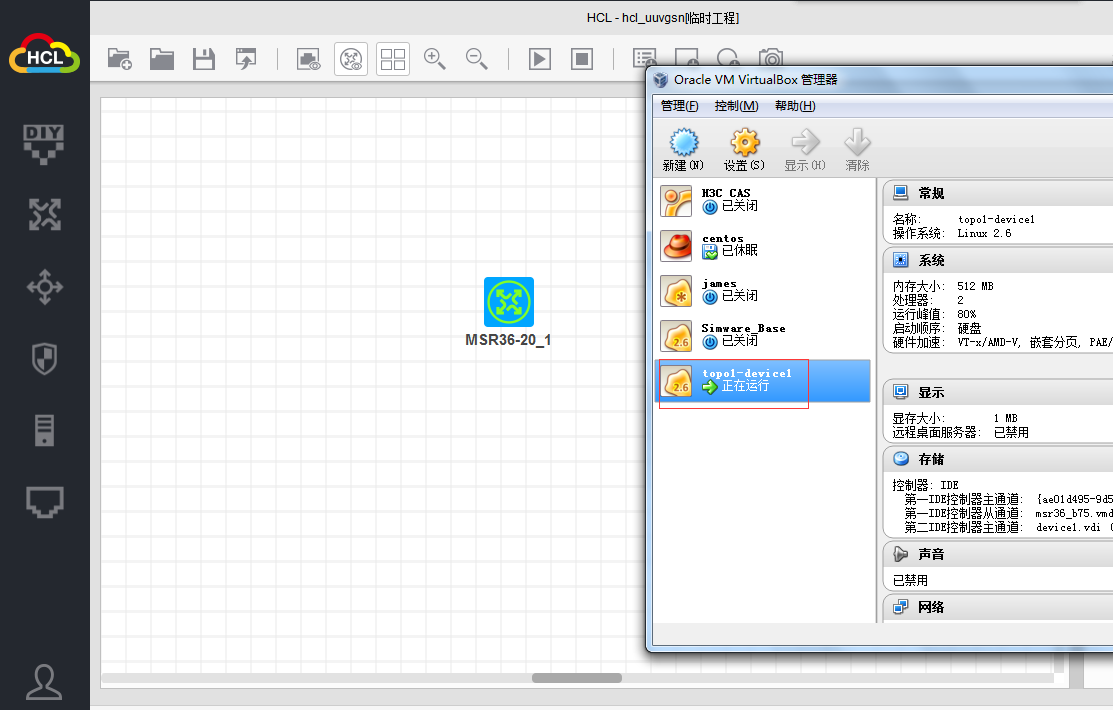Click the 常规 monitor icon
Viewport: 1113px width, 710px height.
pos(901,192)
